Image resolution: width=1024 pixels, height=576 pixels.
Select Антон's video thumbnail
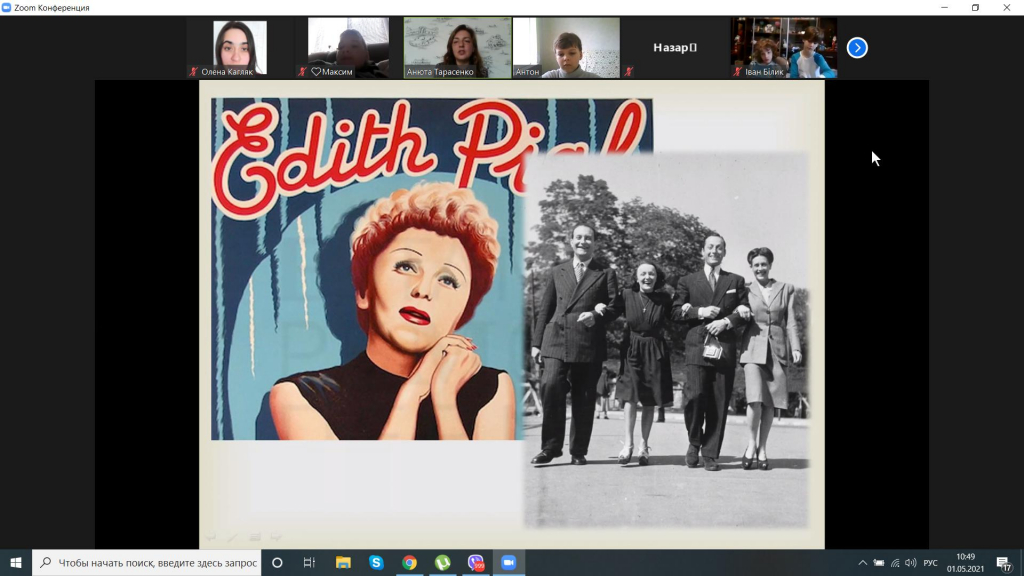click(x=566, y=48)
